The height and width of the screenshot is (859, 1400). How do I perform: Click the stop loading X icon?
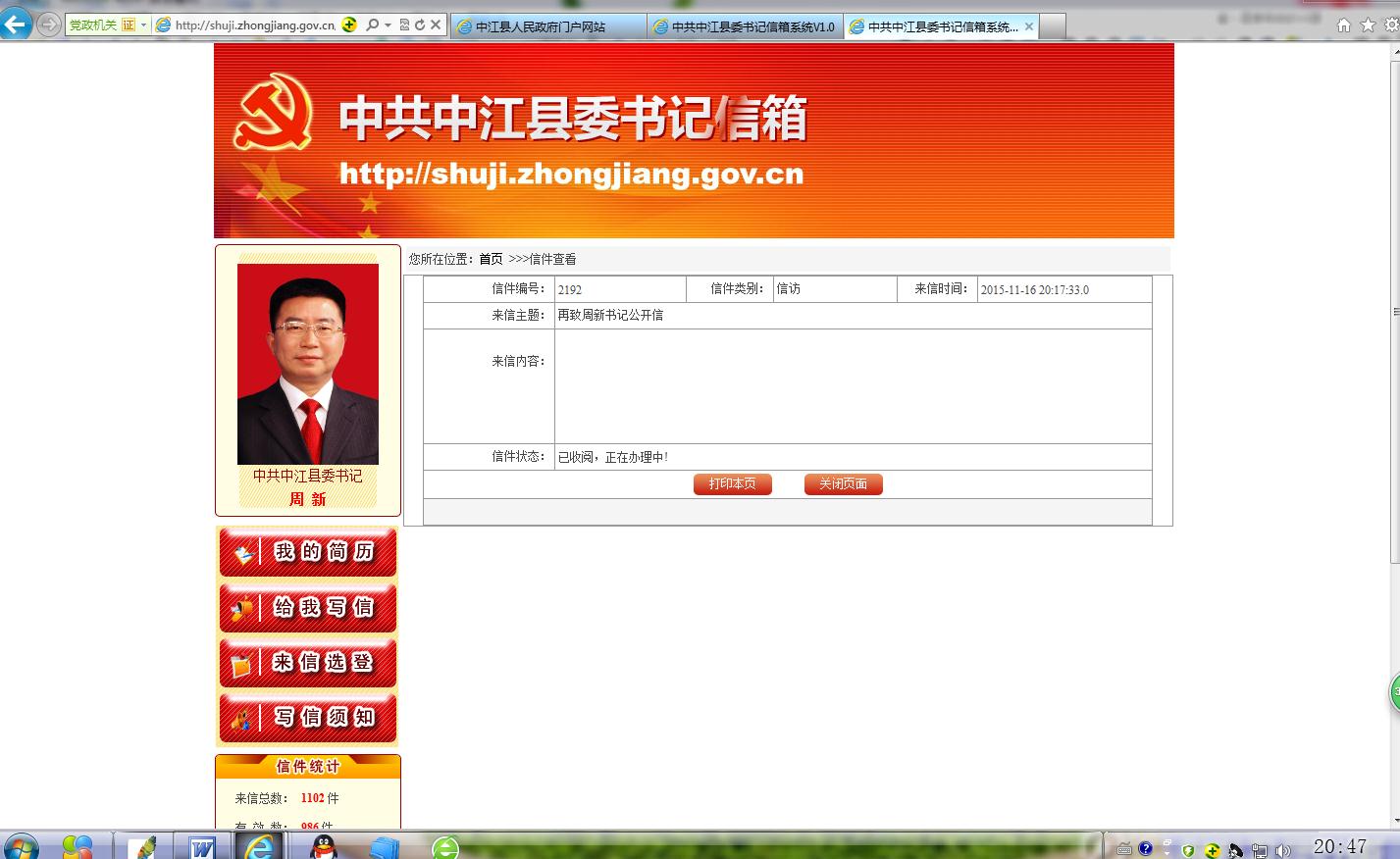click(x=436, y=25)
